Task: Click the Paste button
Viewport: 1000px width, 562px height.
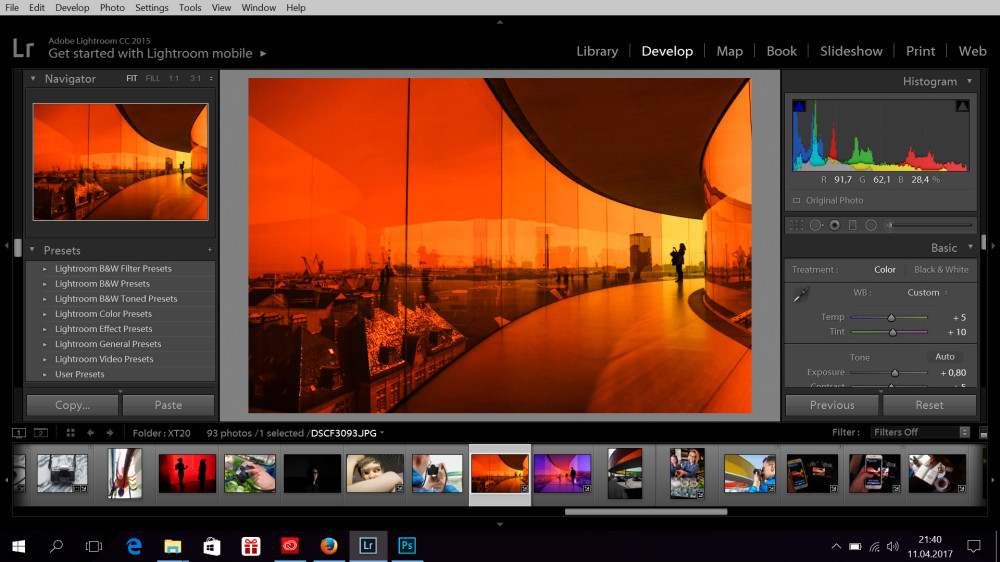Action: point(168,405)
